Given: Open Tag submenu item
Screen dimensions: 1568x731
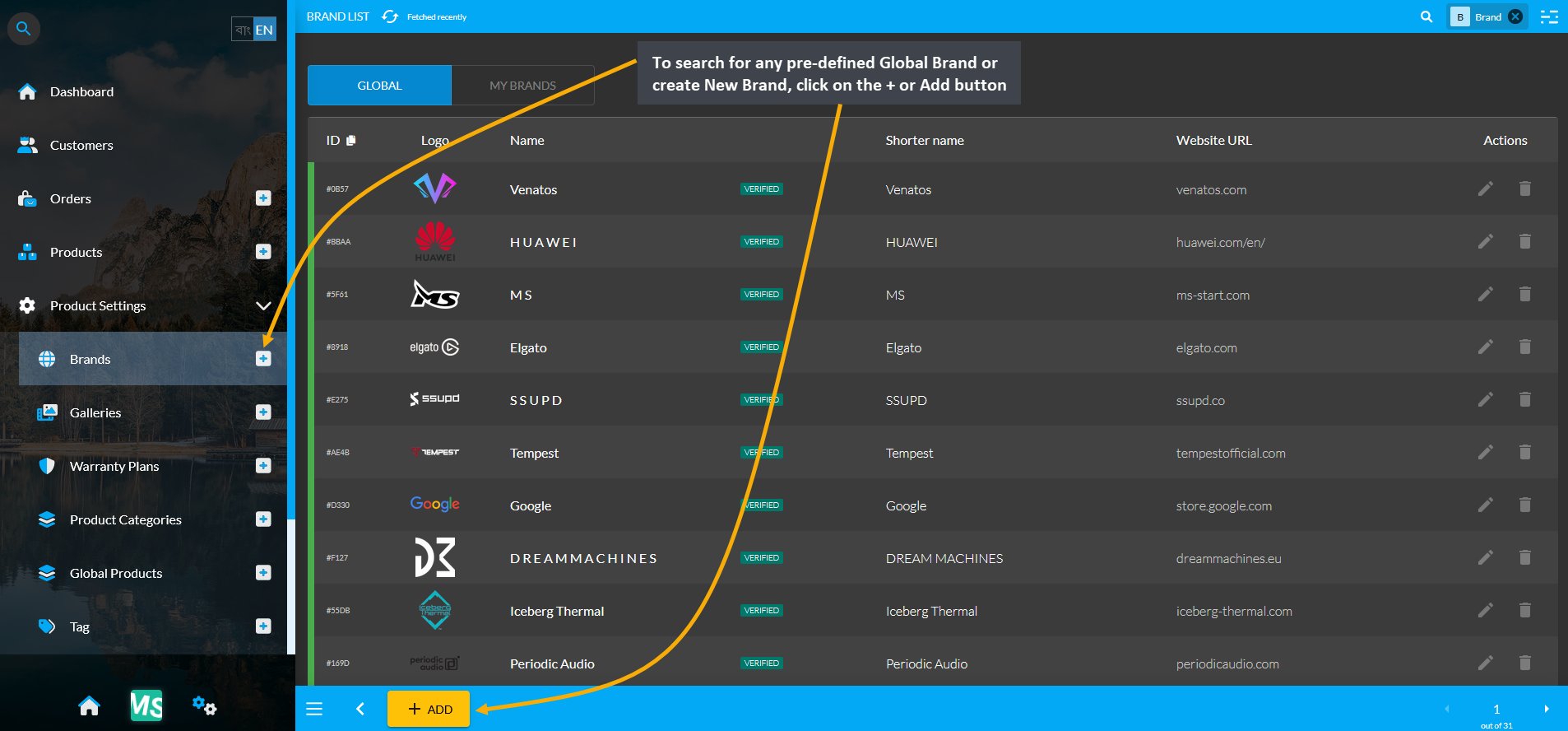Looking at the screenshot, I should pos(79,626).
